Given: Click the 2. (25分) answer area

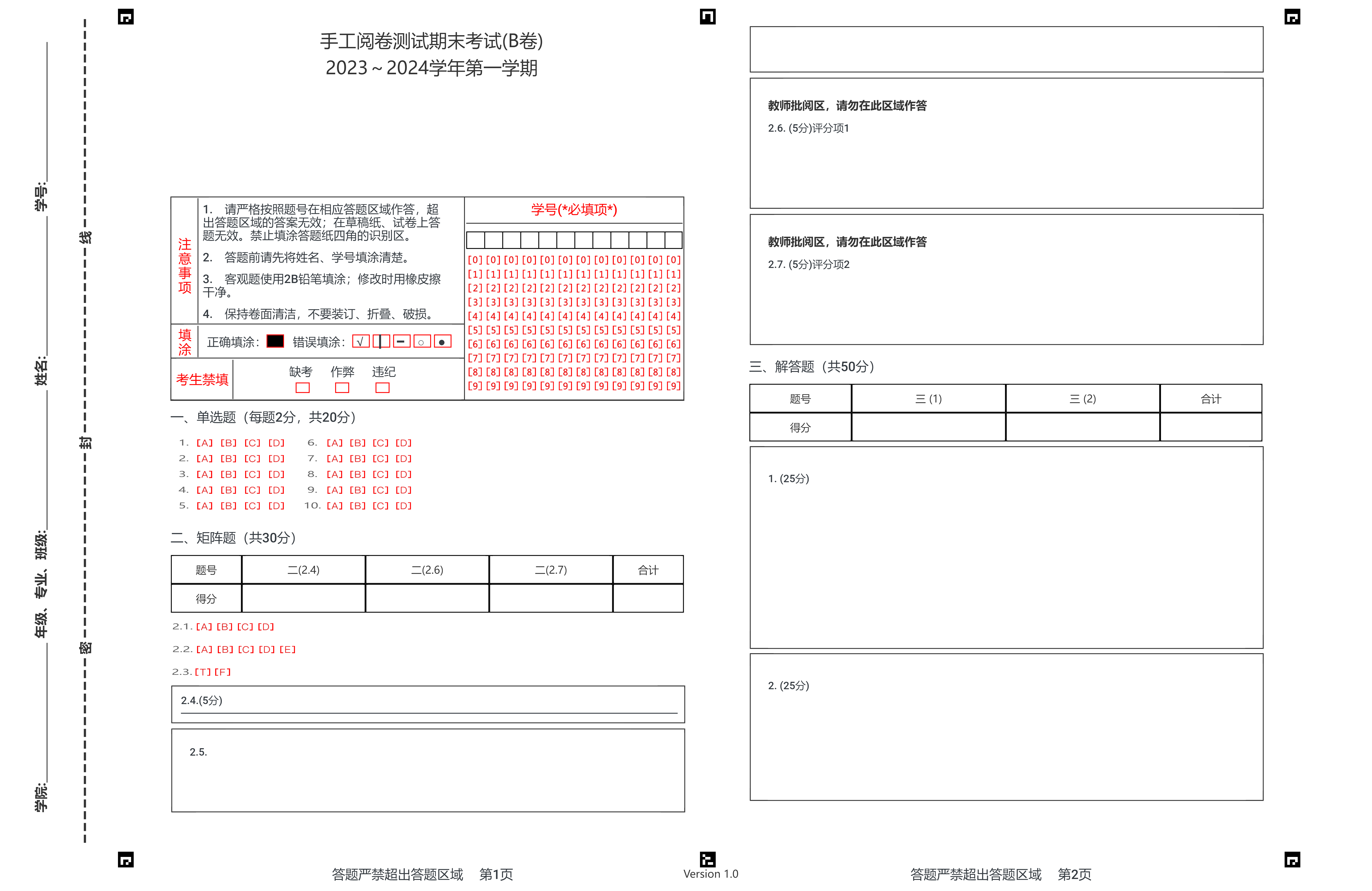Looking at the screenshot, I should 1006,727.
